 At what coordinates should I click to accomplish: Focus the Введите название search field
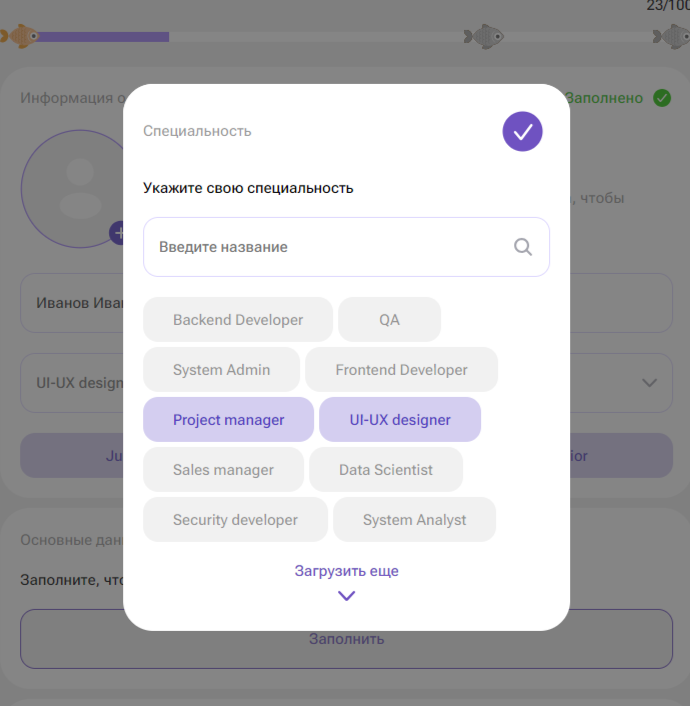tap(346, 247)
